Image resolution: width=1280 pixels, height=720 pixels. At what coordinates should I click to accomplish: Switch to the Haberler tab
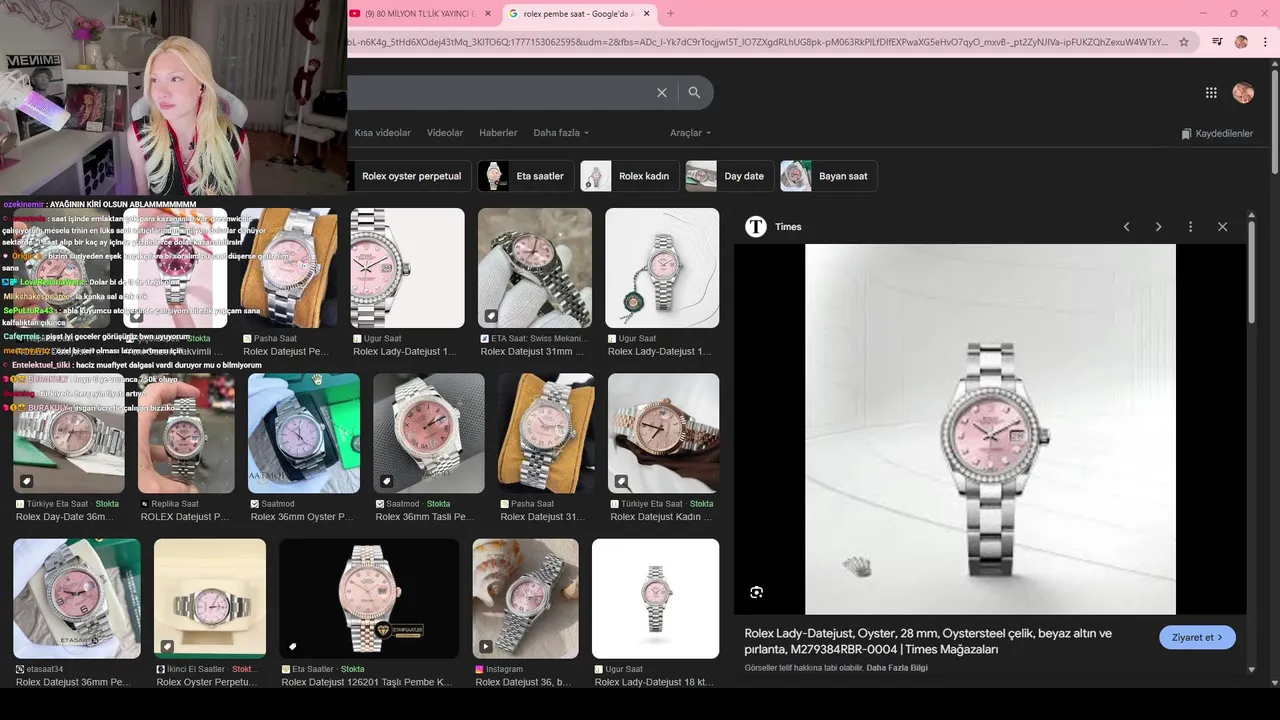498,133
